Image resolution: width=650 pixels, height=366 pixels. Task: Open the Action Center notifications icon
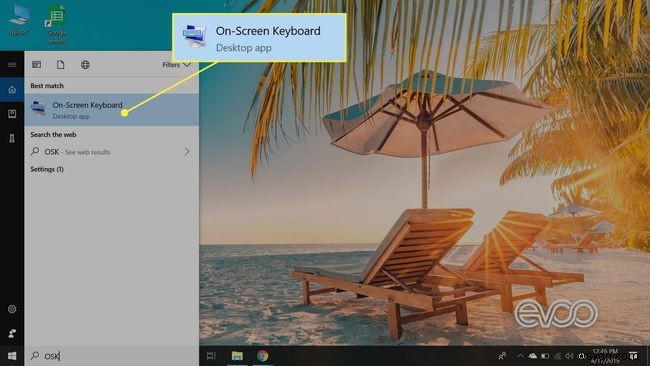click(633, 356)
